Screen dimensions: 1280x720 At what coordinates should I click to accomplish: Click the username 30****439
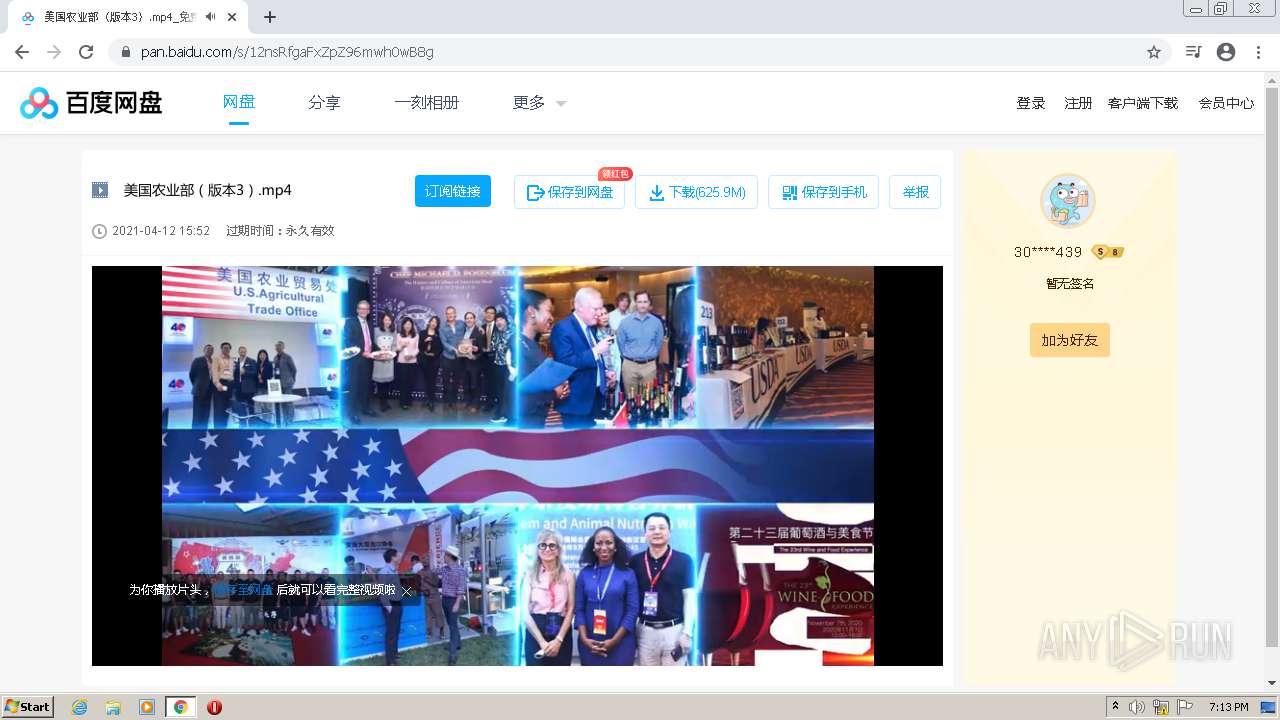pyautogui.click(x=1048, y=252)
